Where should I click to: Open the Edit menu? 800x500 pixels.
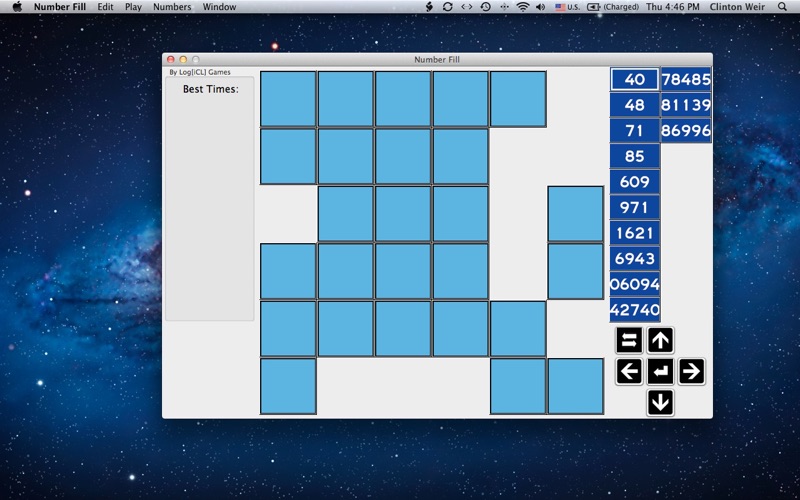click(106, 7)
